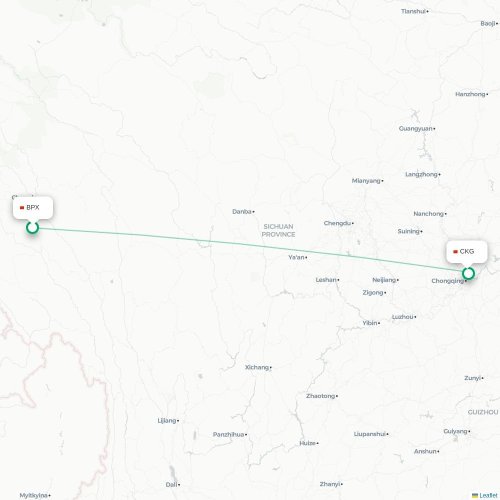Click the Panzhihua city label

[x=228, y=435]
